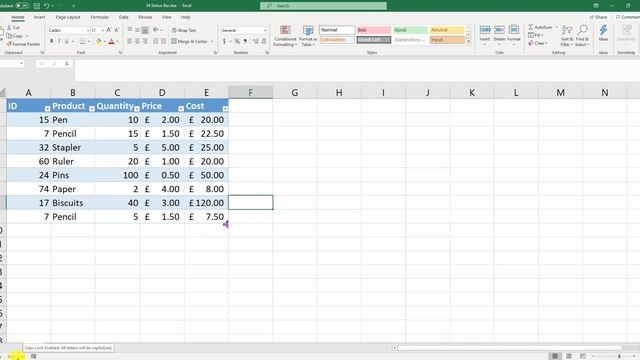Align text left
640x360 pixels.
pos(130,41)
